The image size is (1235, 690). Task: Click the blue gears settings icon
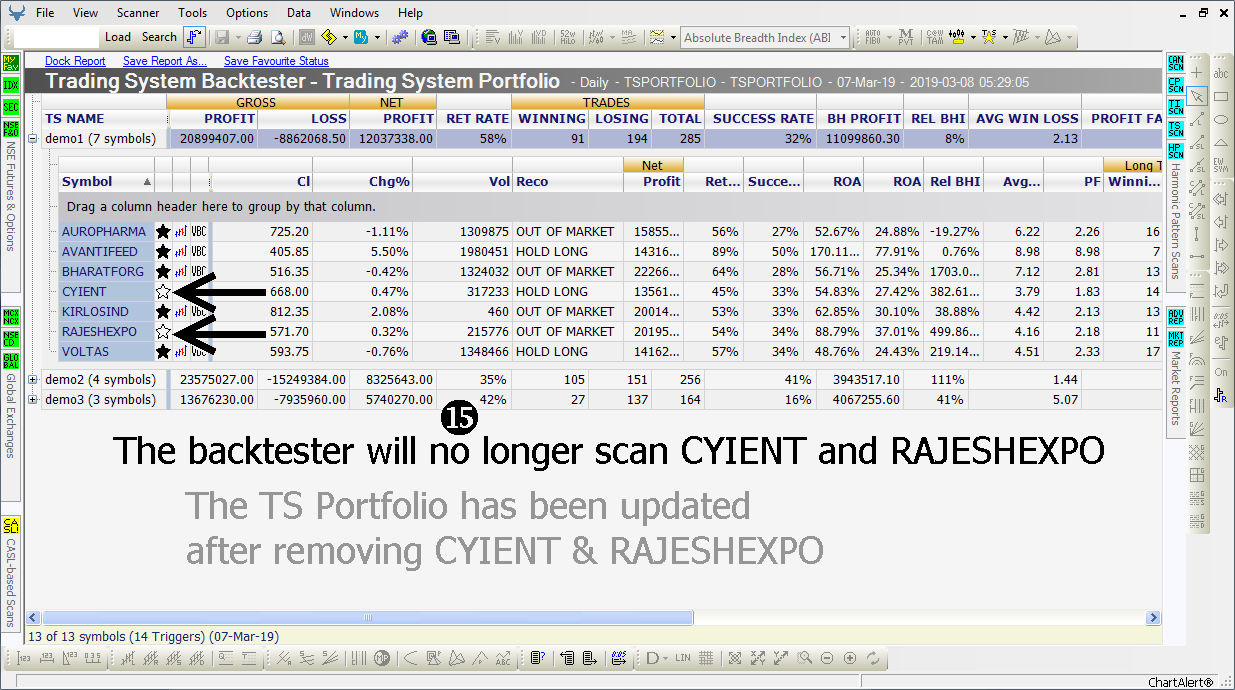tap(400, 37)
